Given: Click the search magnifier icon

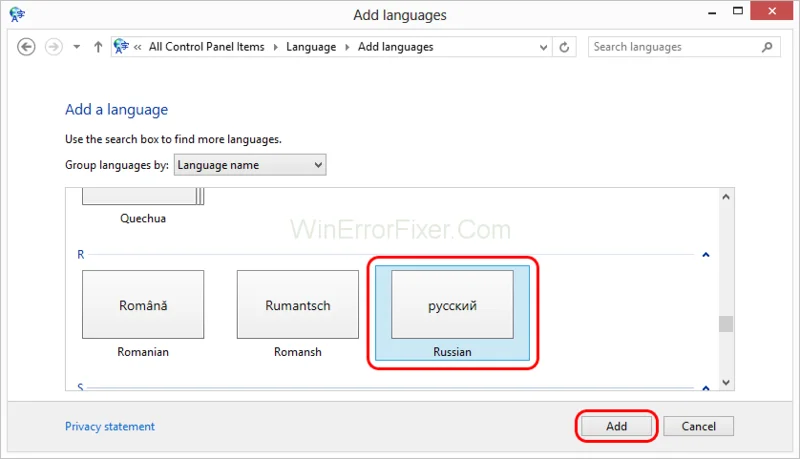Looking at the screenshot, I should (767, 47).
